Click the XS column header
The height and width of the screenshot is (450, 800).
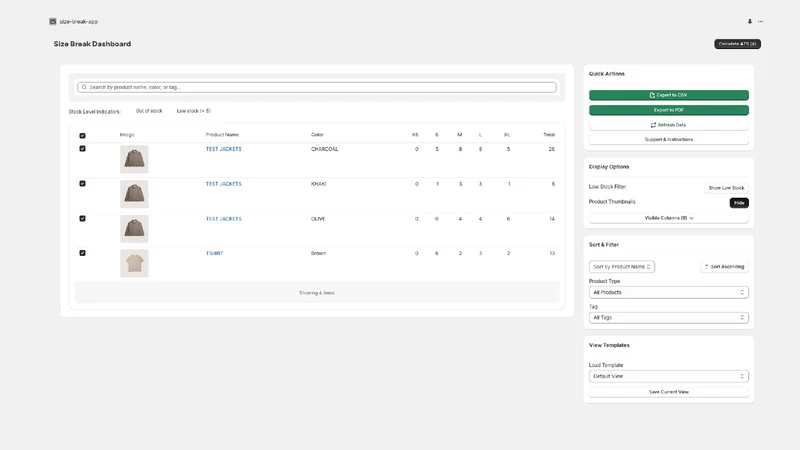pyautogui.click(x=415, y=135)
